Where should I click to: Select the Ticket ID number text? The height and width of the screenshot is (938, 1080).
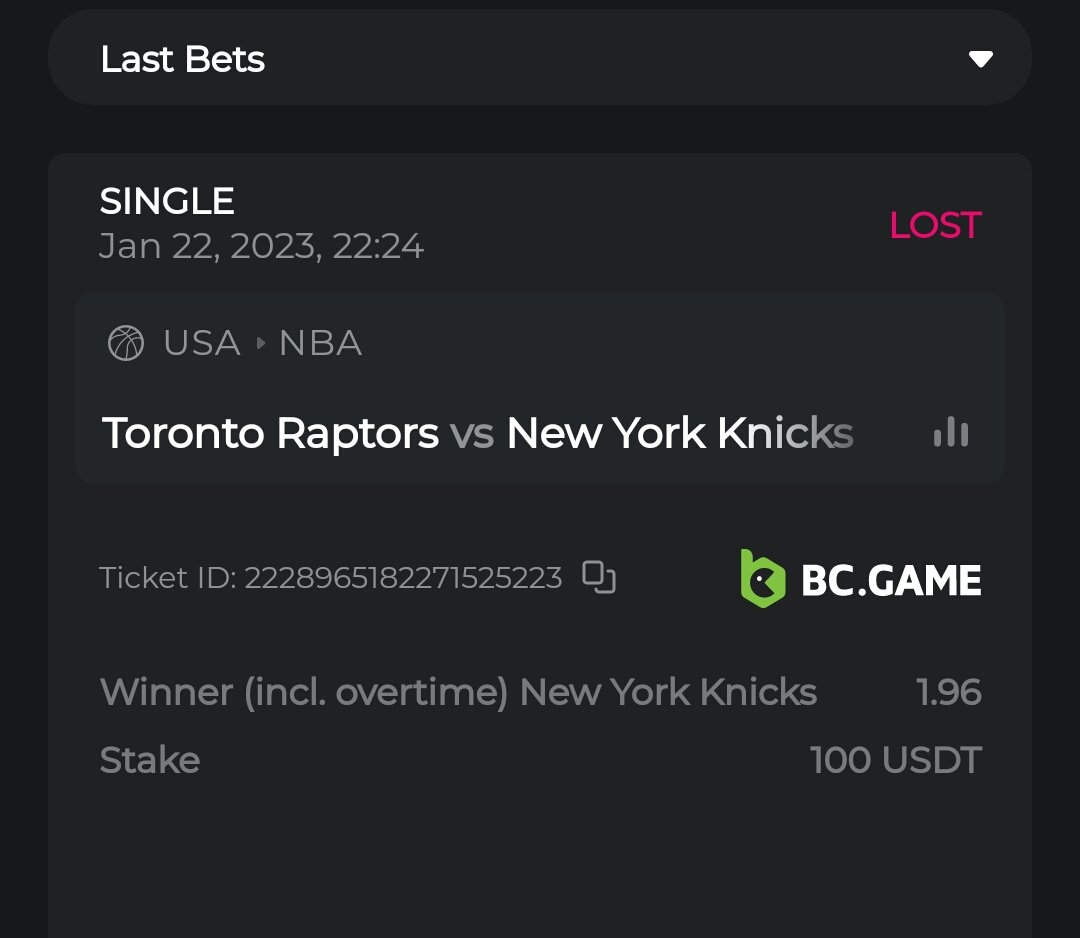pyautogui.click(x=403, y=578)
